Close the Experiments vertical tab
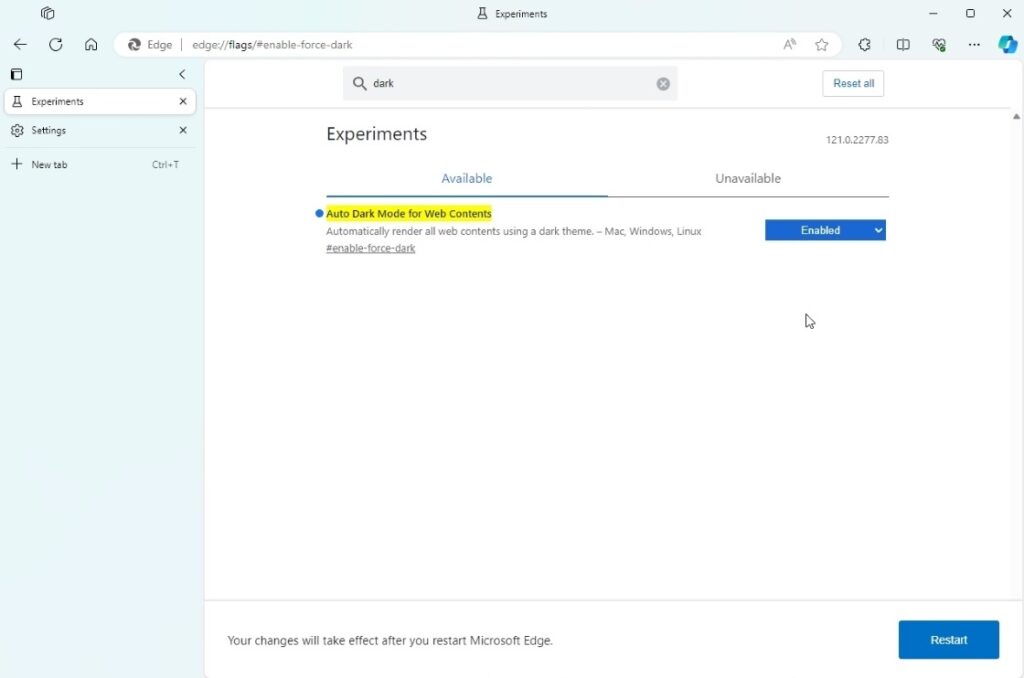1024x678 pixels. (183, 101)
